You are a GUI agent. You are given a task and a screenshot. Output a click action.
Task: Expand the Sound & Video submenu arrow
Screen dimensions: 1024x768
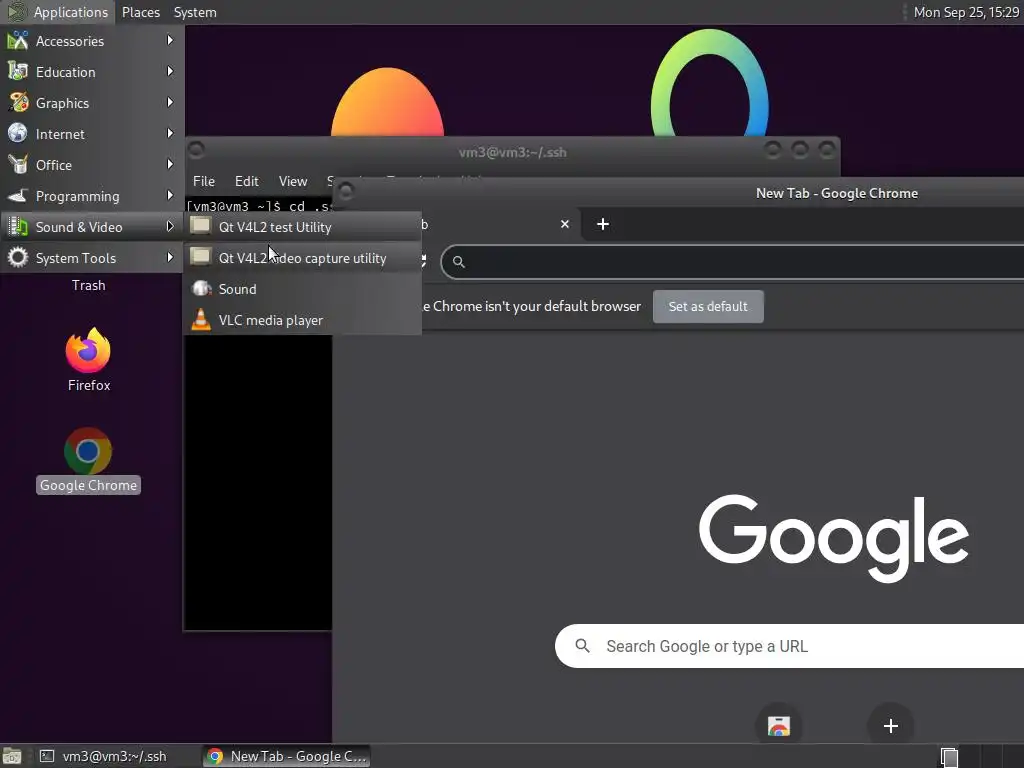point(170,227)
